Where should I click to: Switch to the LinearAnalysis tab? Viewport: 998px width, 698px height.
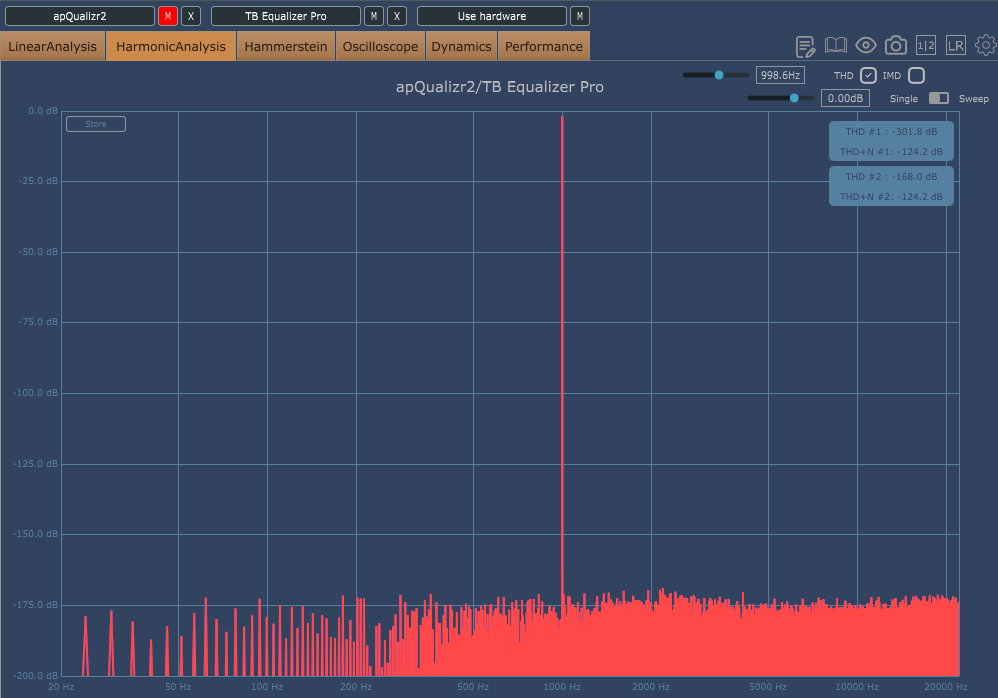53,46
